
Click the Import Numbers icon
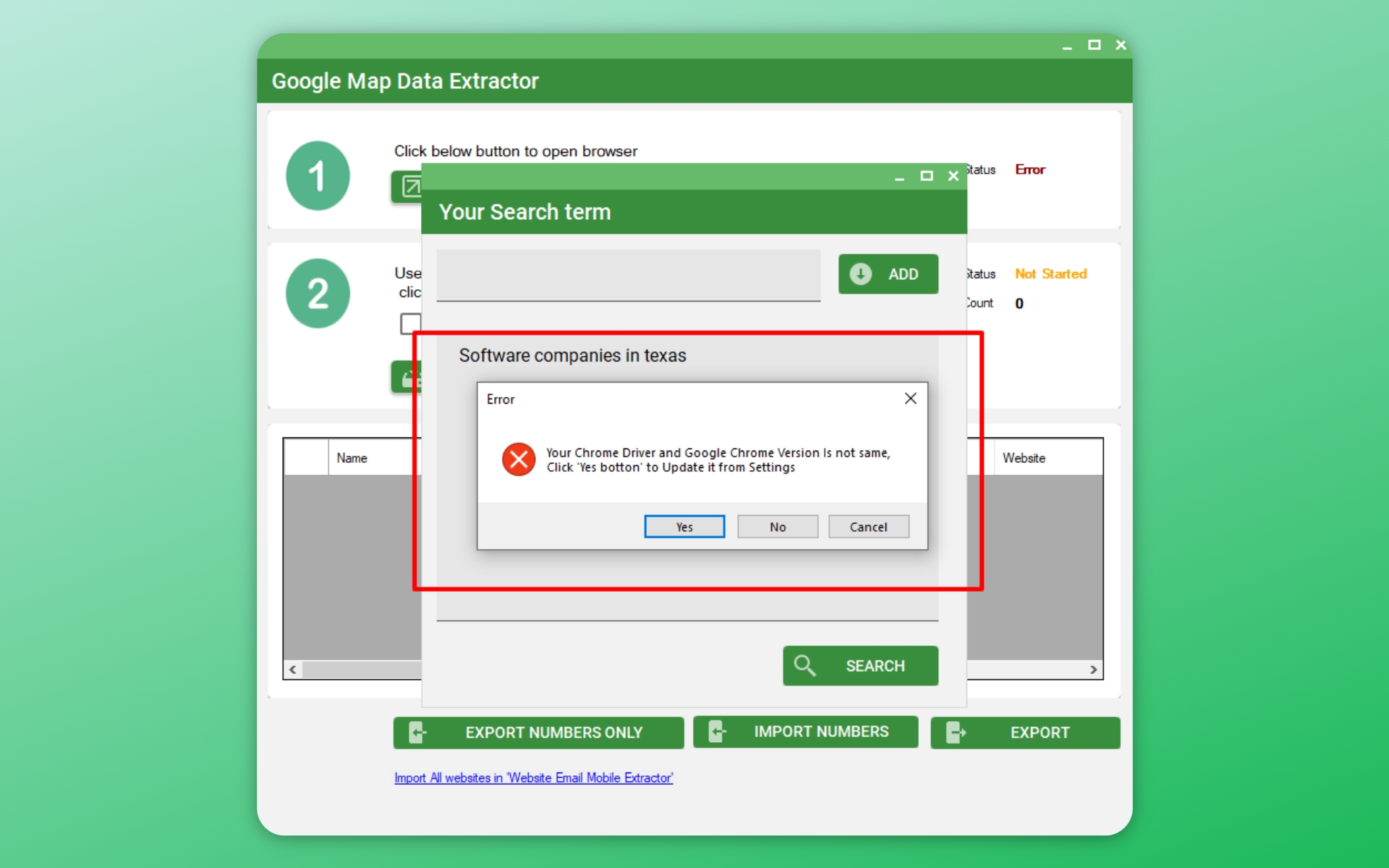tap(716, 732)
